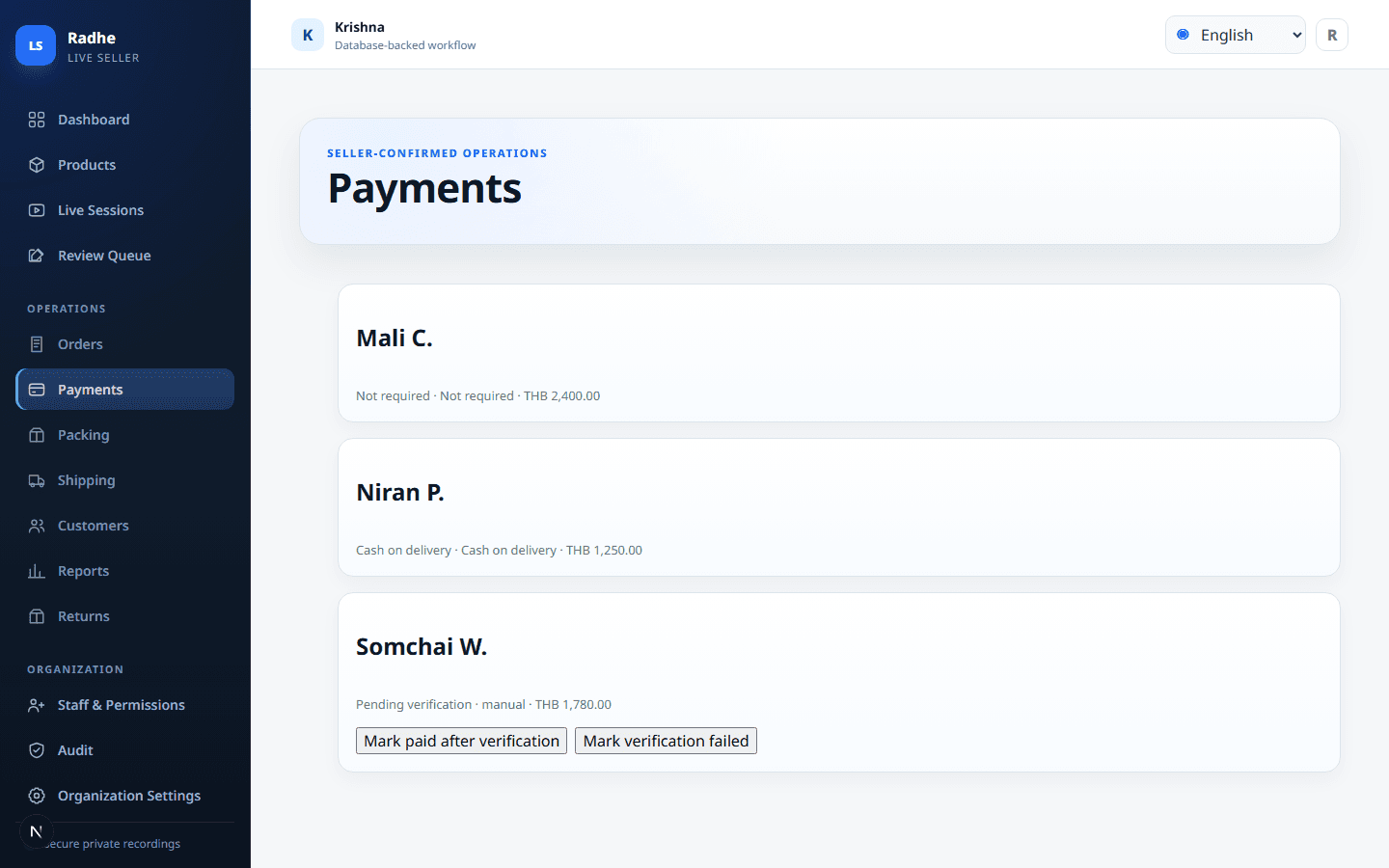The width and height of the screenshot is (1389, 868).
Task: Go to Shipping
Action: [124, 480]
